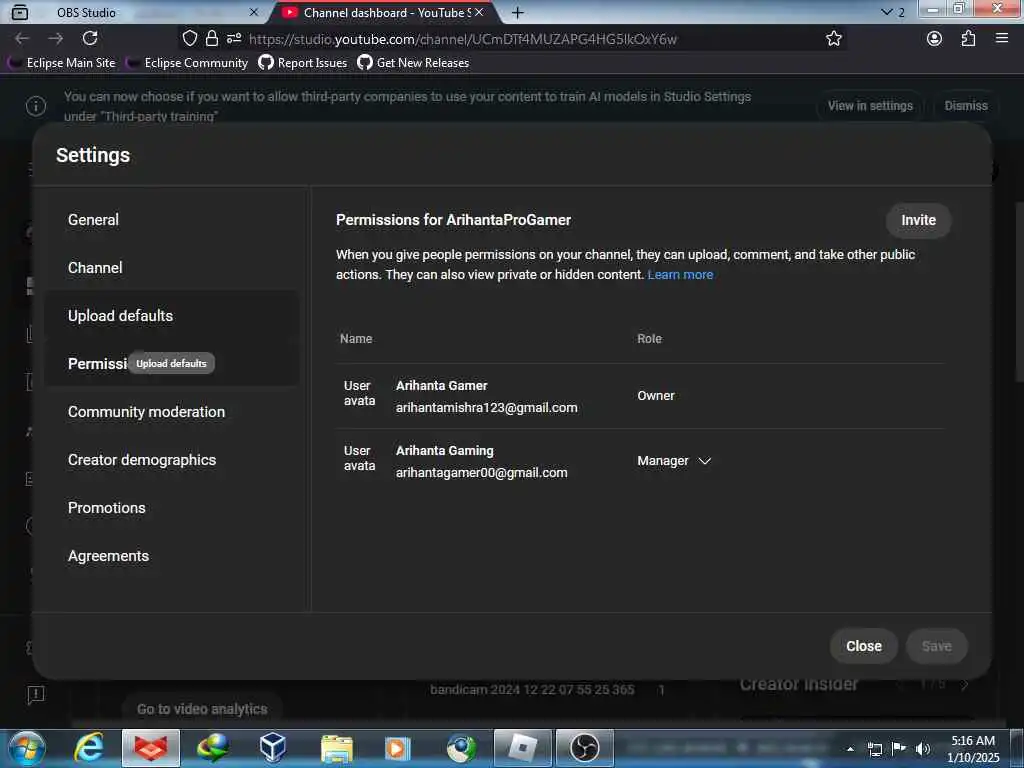Go forward in browser history

(x=56, y=39)
